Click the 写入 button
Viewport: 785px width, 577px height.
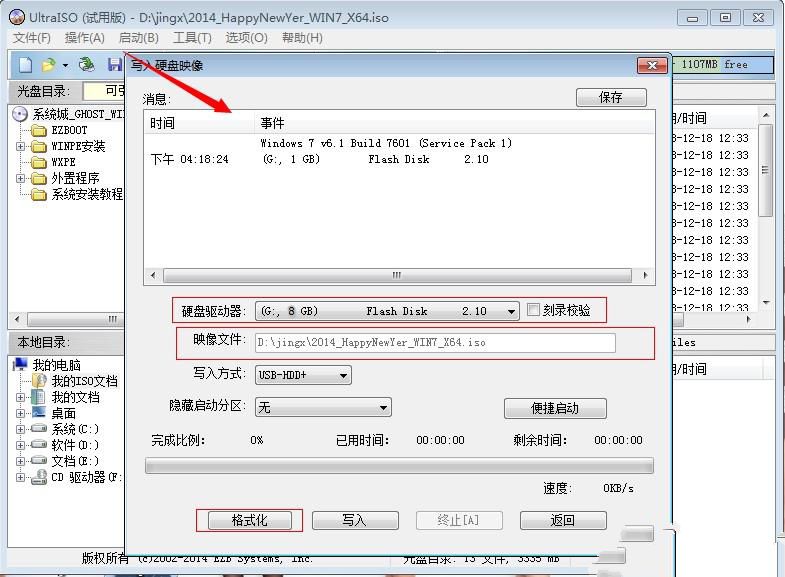(355, 520)
